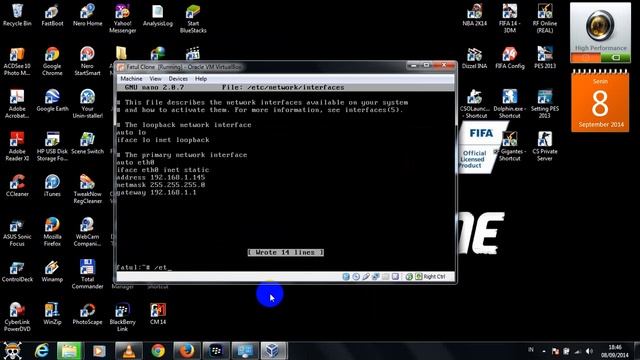Open the View menu in VirtualBox
Screen dimensions: 640x360
pos(156,78)
